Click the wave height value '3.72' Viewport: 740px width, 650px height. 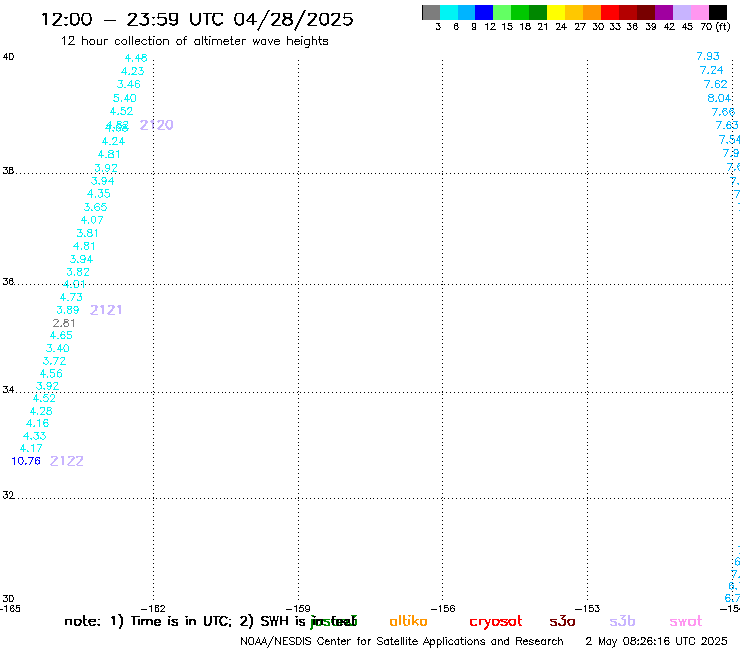[x=54, y=361]
